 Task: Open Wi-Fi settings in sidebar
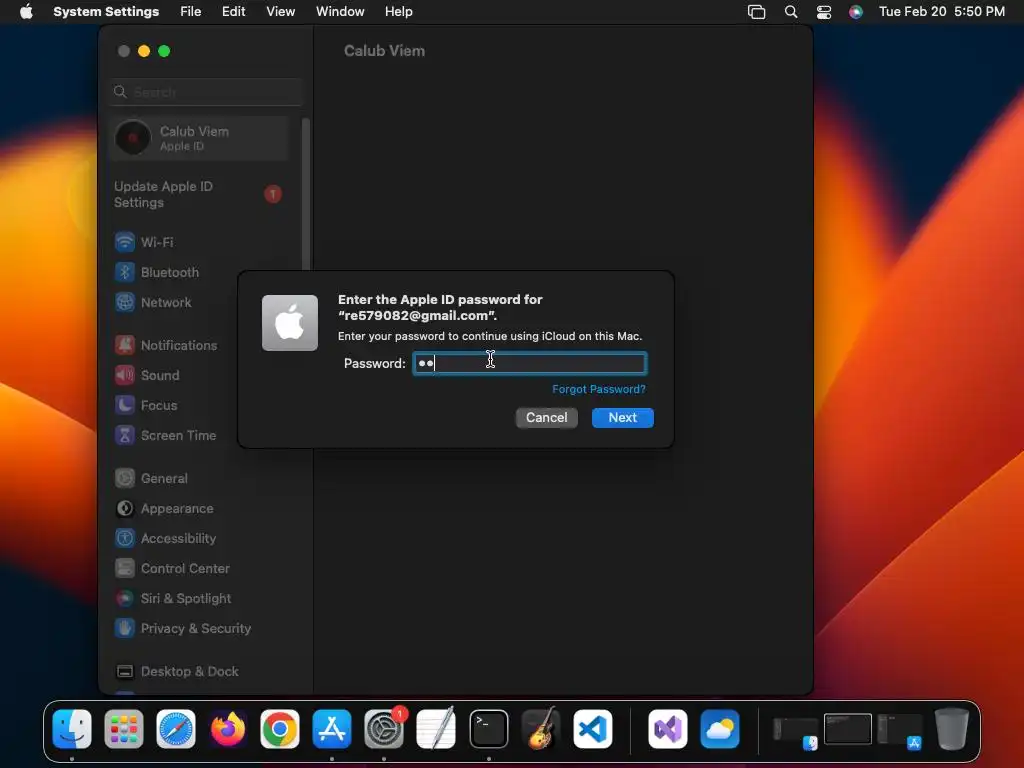pos(144,242)
